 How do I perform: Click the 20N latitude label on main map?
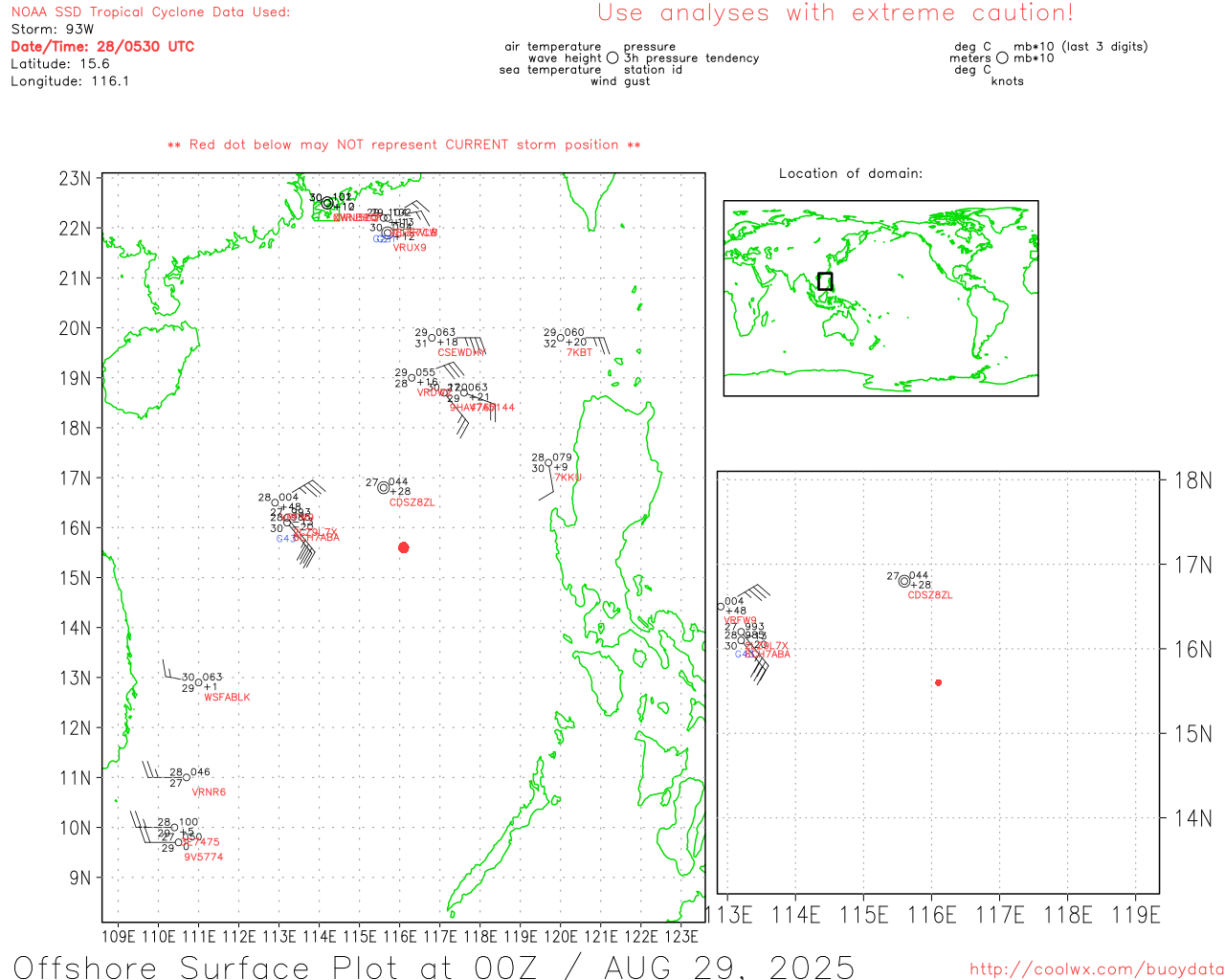click(76, 328)
